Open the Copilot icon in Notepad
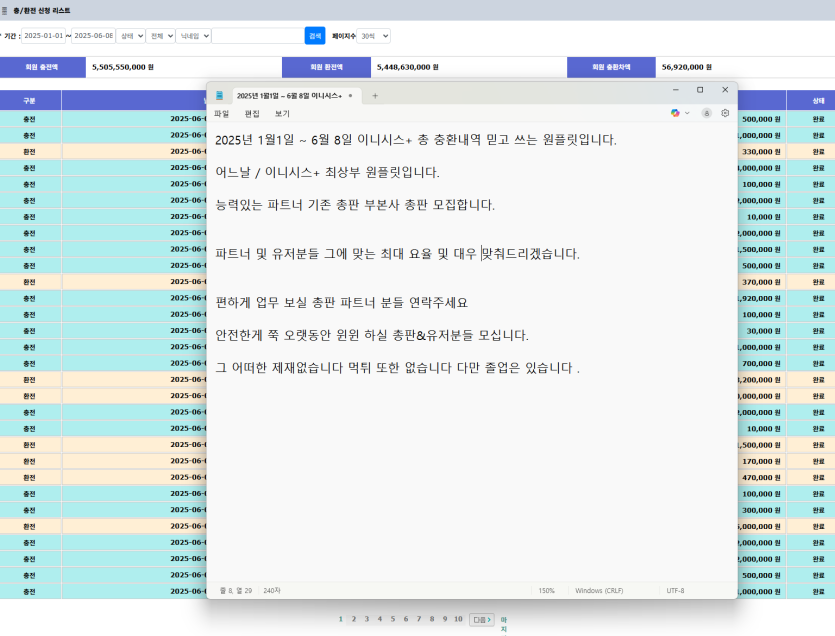 pos(675,113)
